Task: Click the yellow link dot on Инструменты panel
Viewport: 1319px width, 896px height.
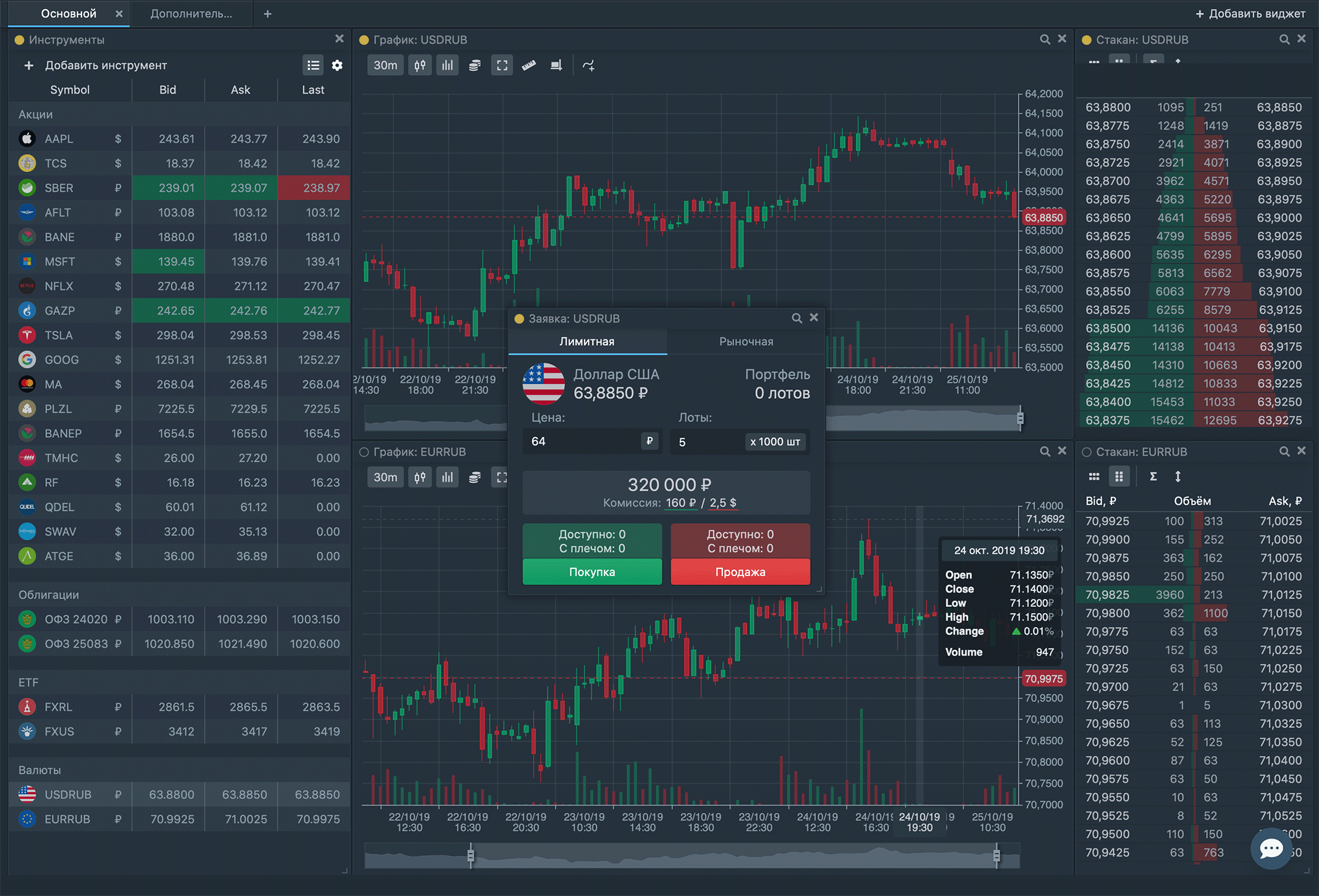Action: pos(19,40)
